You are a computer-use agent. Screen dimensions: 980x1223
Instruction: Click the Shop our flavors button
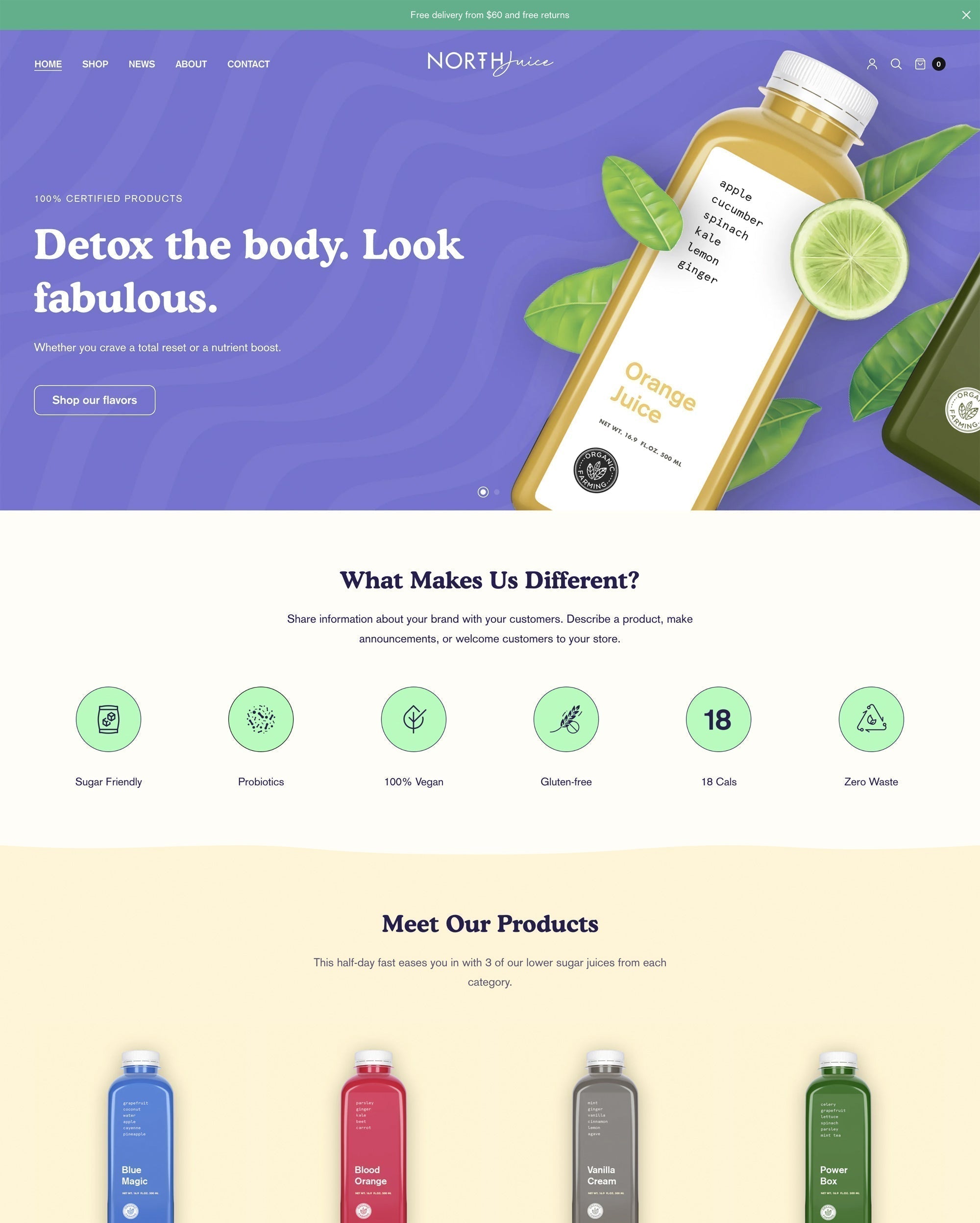[x=94, y=399]
